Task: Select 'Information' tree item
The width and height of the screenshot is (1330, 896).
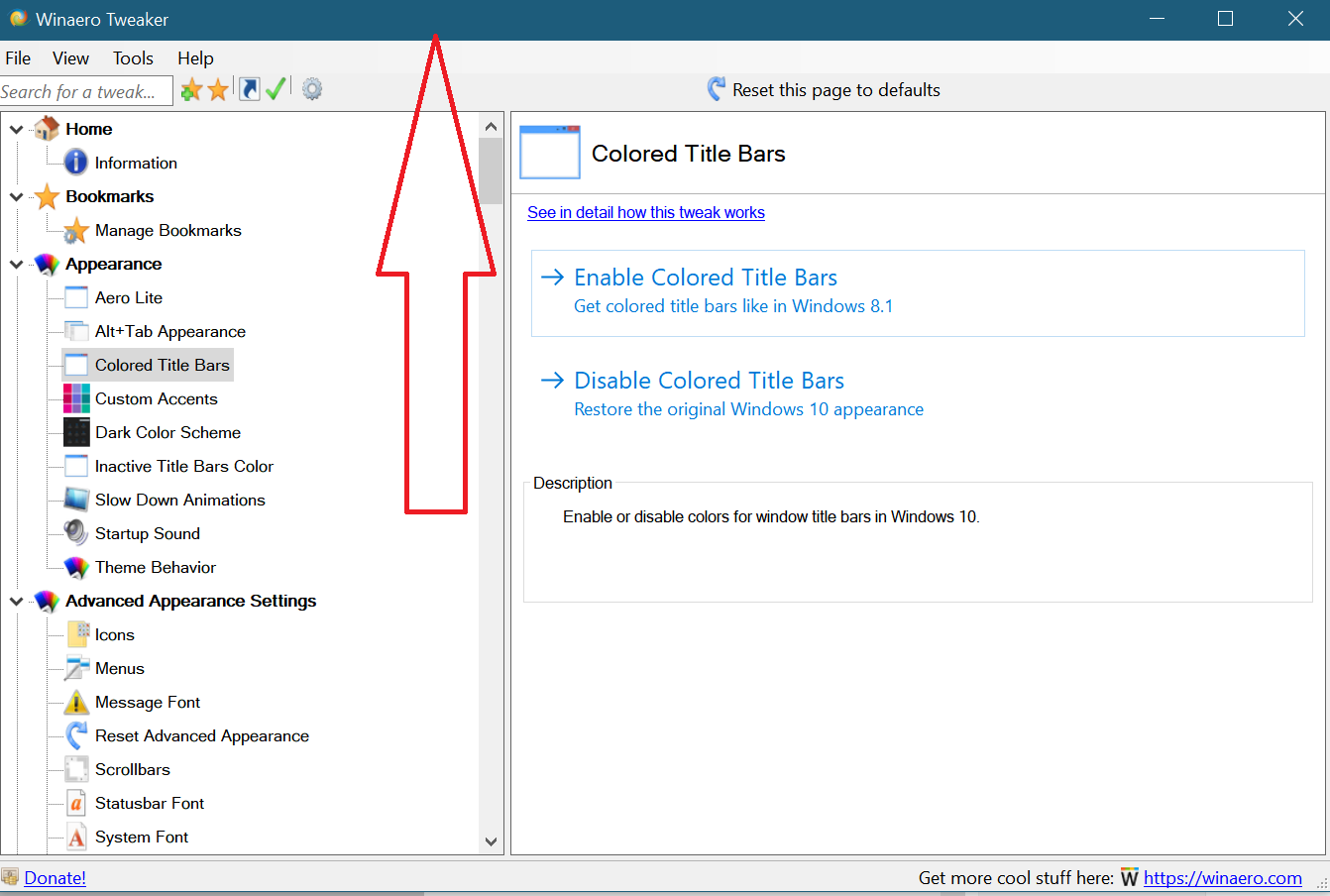Action: (x=136, y=163)
